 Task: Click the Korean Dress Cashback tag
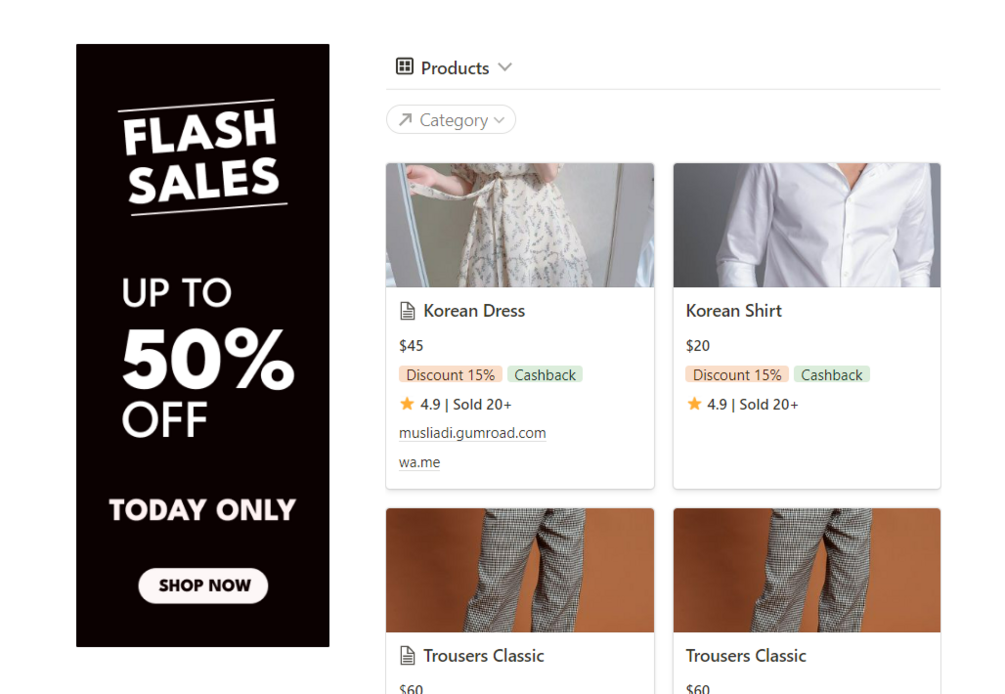545,375
